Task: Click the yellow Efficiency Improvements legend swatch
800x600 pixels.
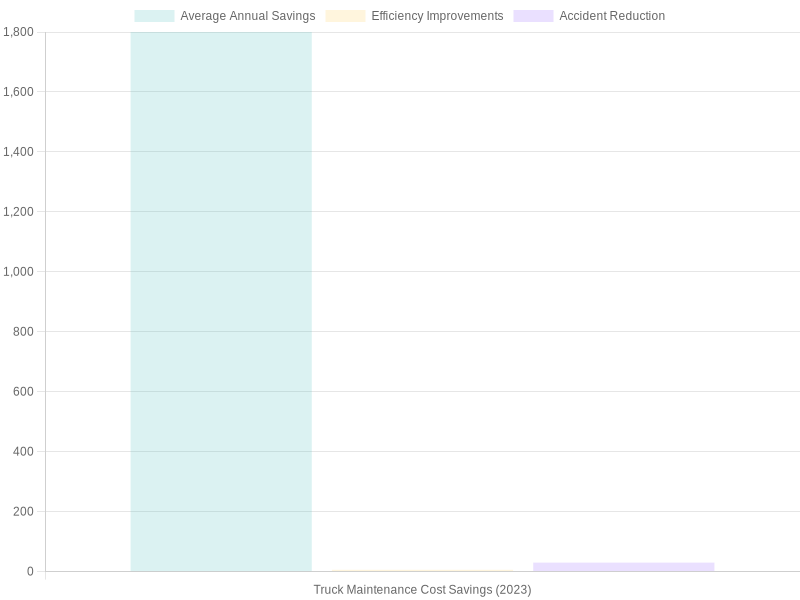Action: coord(345,16)
